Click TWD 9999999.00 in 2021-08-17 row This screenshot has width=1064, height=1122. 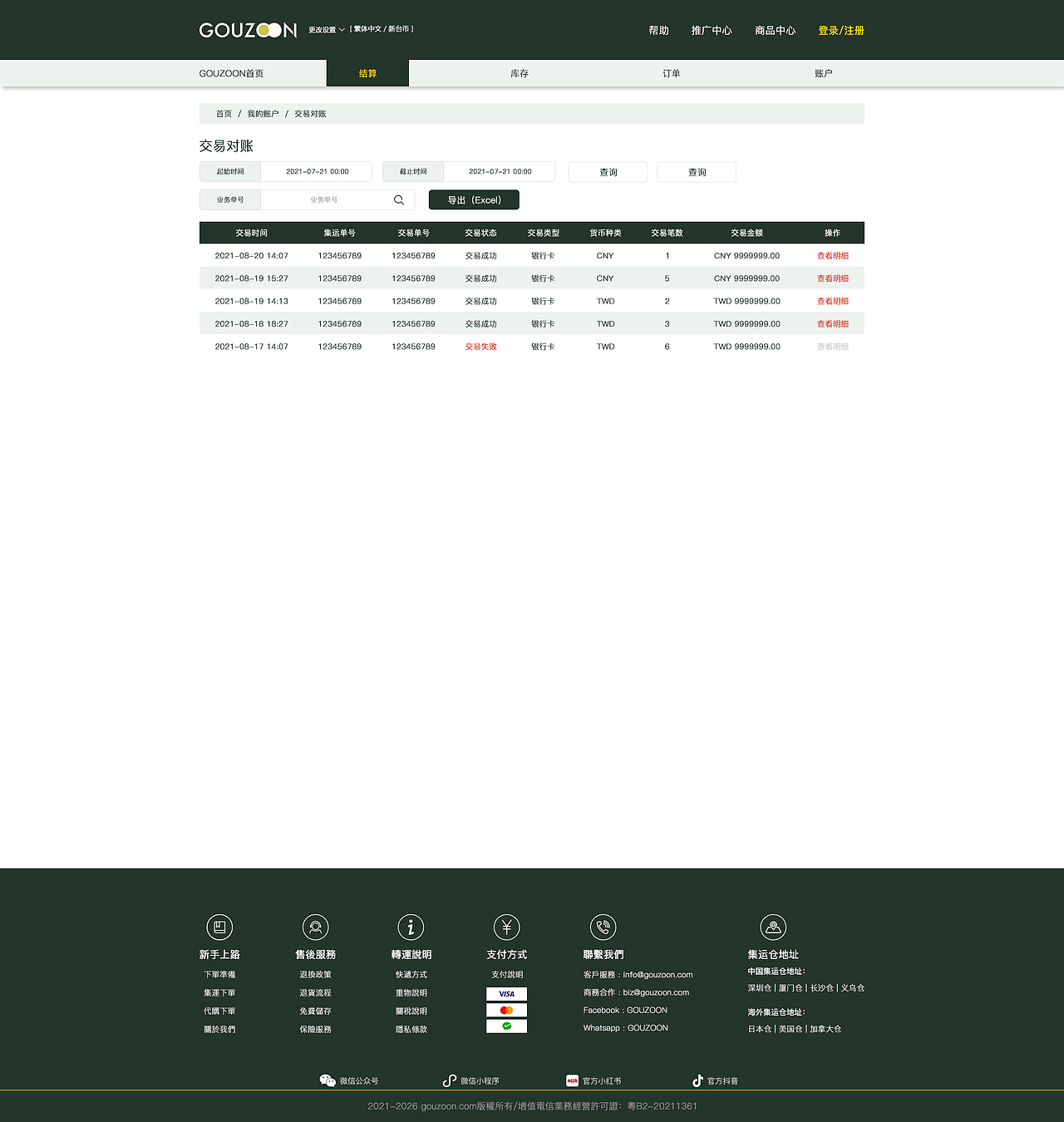[x=746, y=347]
